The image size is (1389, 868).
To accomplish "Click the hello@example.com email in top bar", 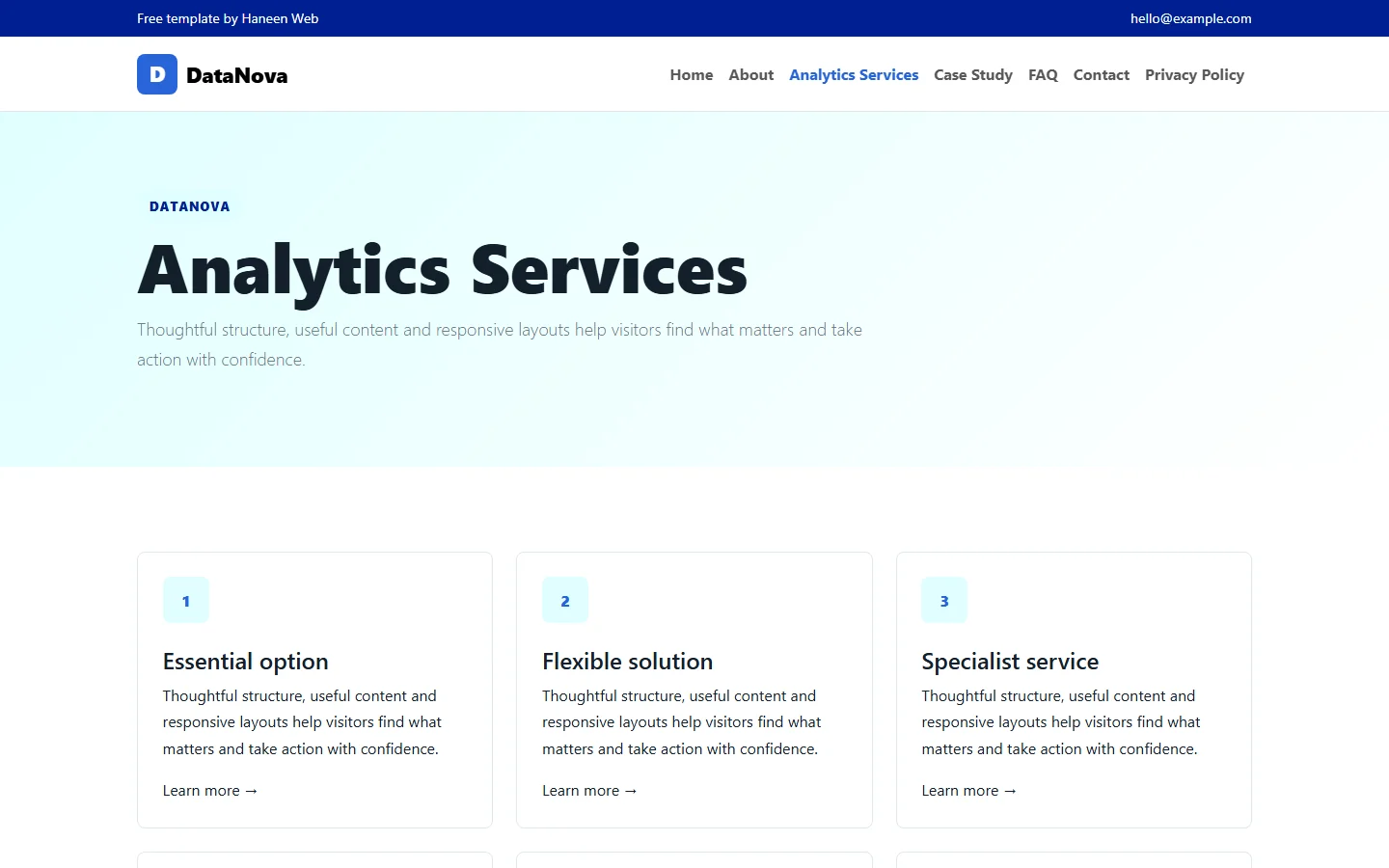I will pyautogui.click(x=1191, y=18).
